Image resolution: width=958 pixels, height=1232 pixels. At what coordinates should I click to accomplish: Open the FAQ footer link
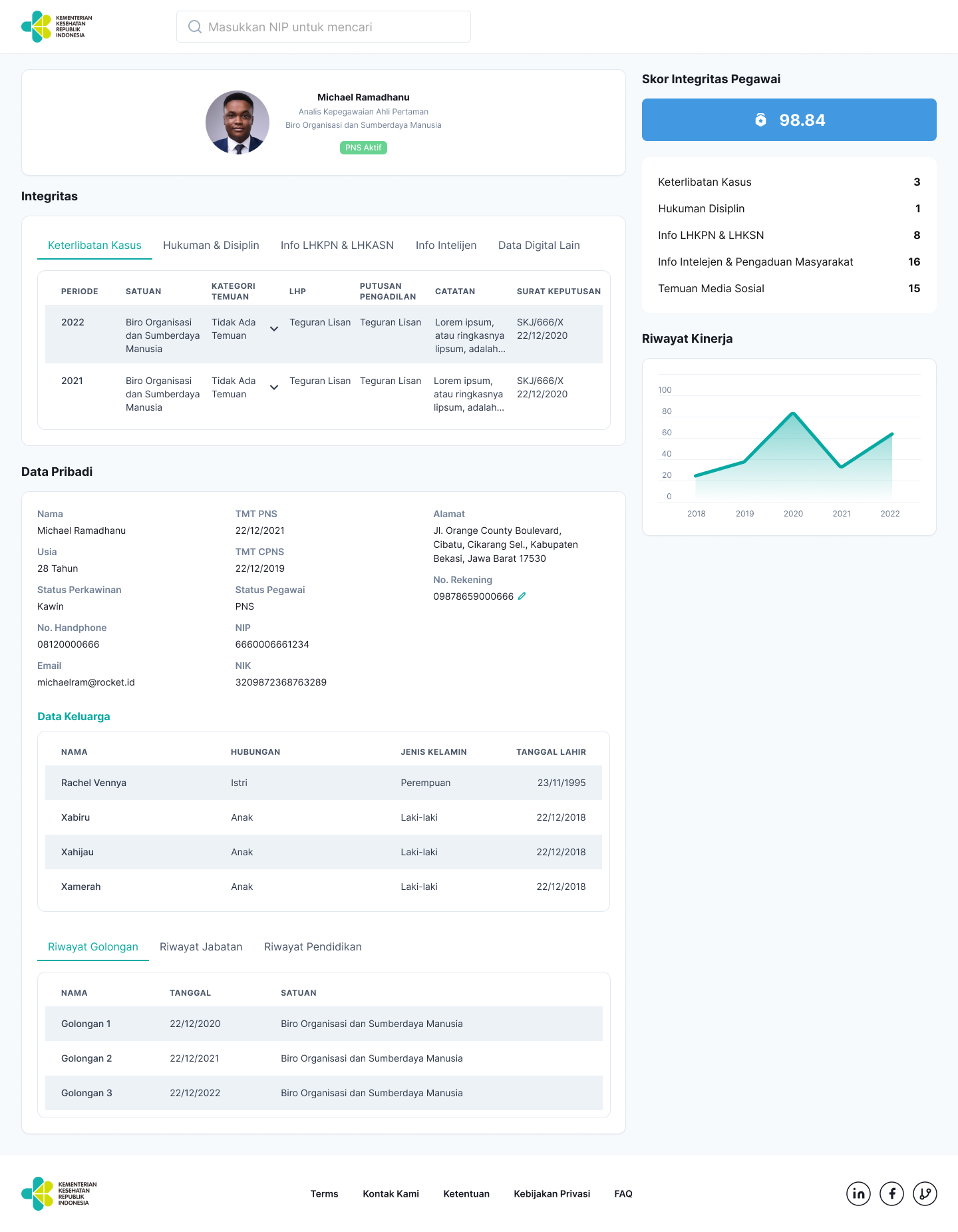pos(623,1193)
